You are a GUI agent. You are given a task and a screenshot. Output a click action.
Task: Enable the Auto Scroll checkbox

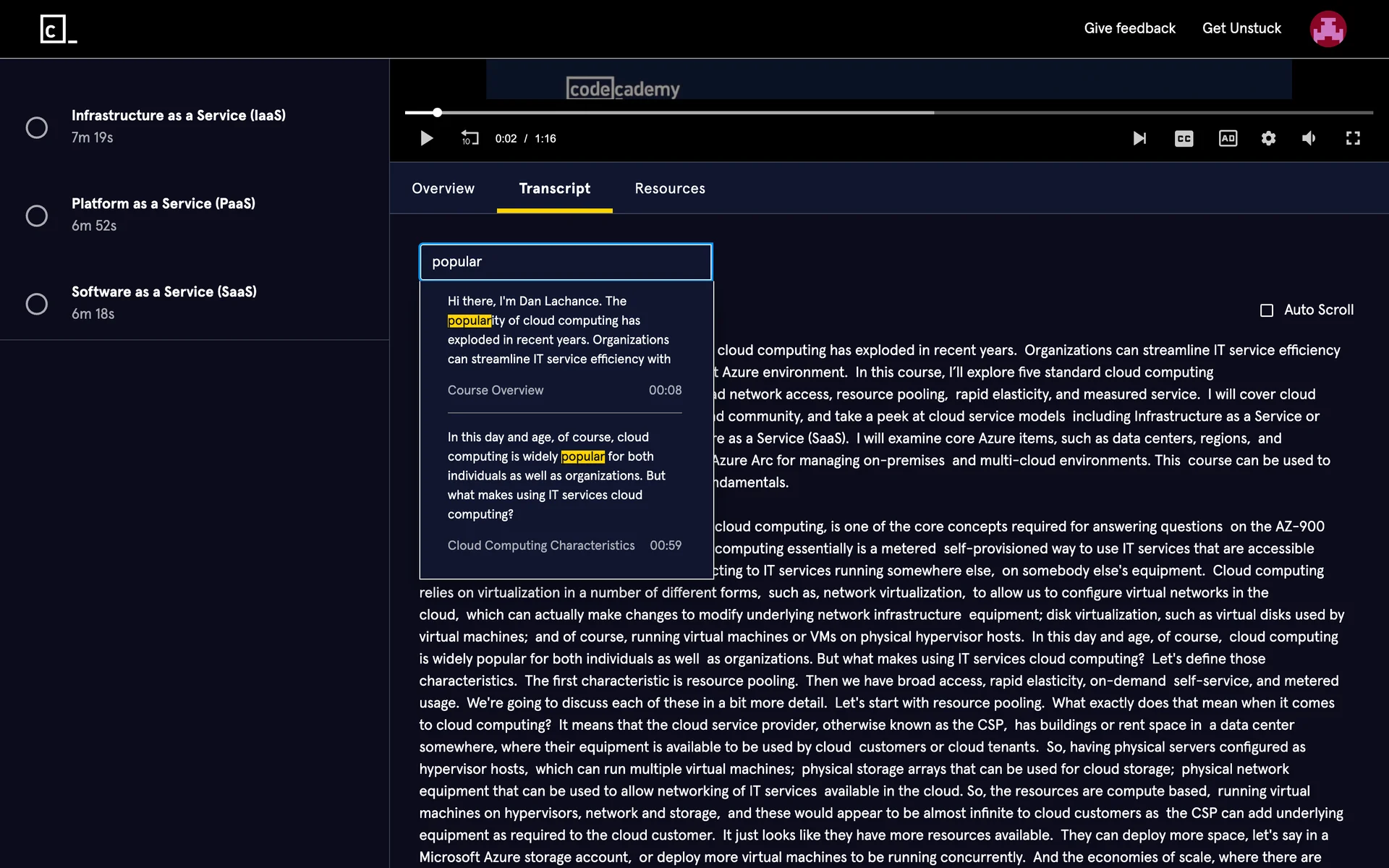[x=1267, y=310]
